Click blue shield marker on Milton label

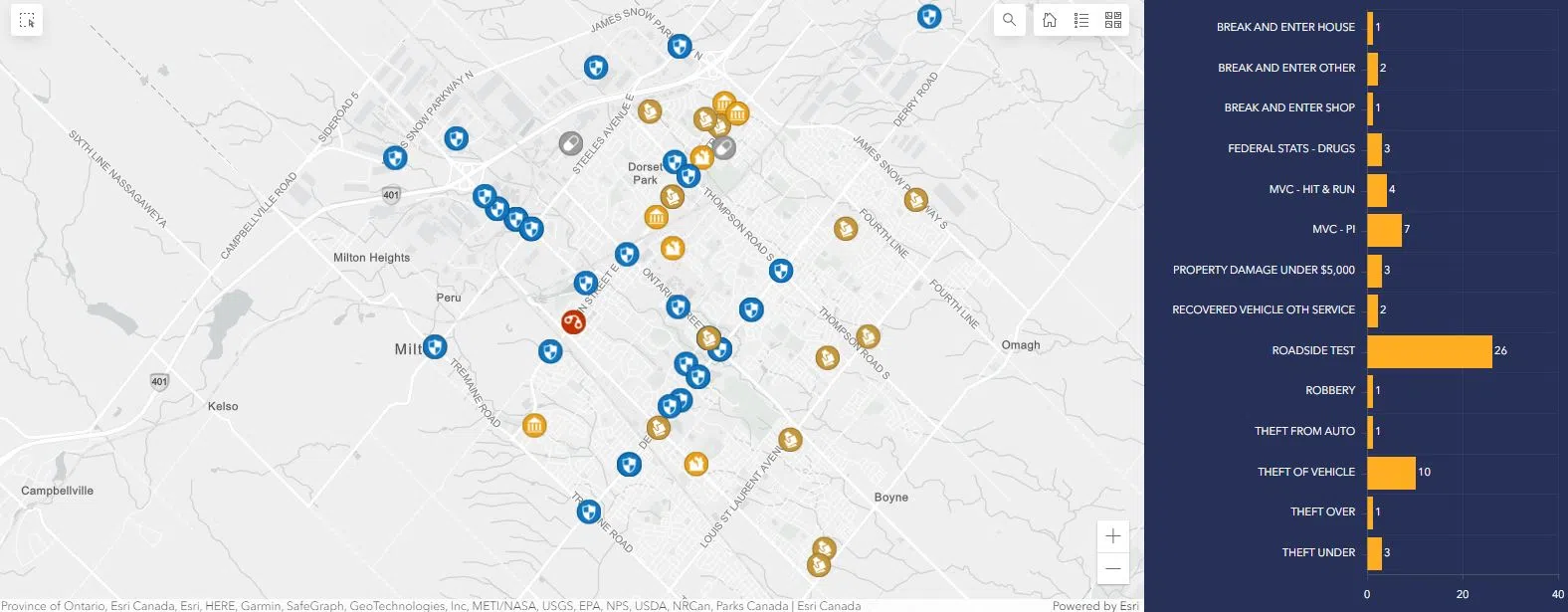(435, 346)
